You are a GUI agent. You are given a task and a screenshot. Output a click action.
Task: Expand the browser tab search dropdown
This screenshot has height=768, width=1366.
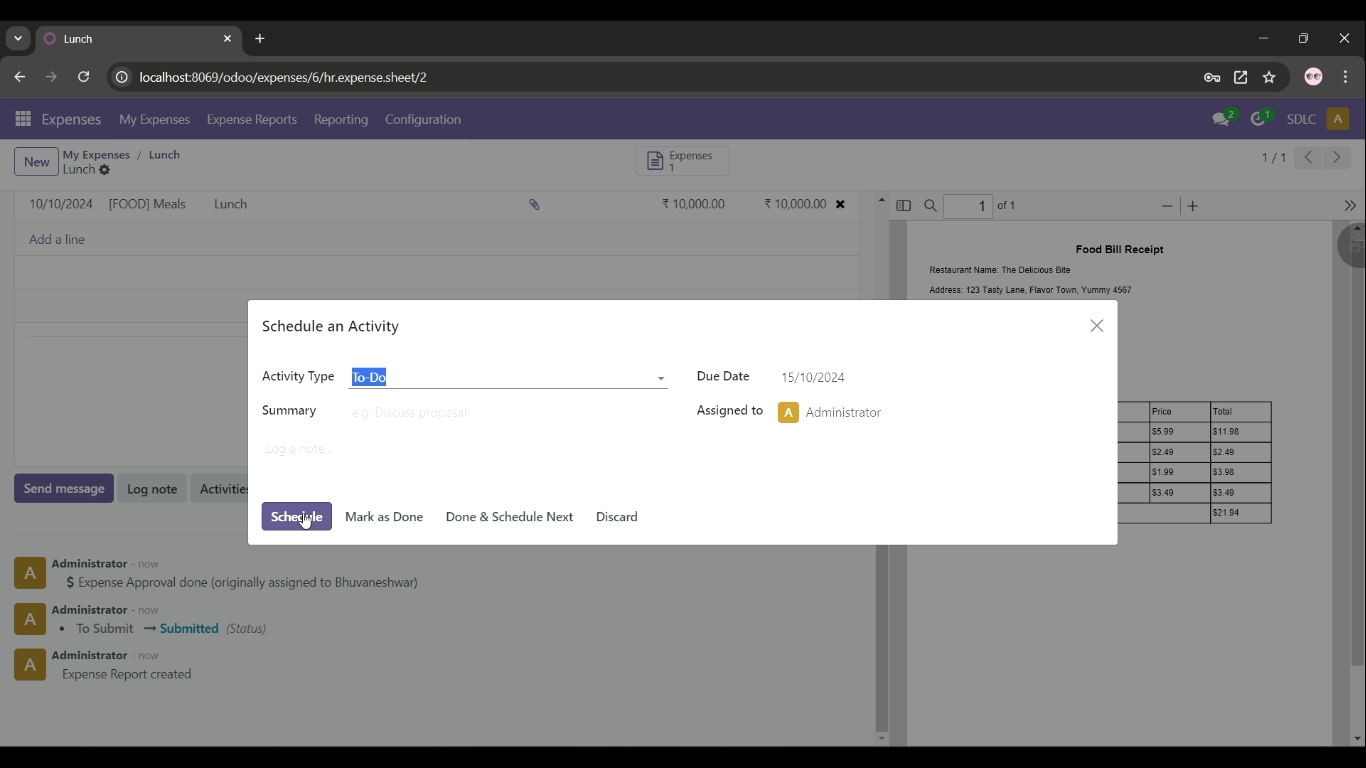[x=18, y=39]
